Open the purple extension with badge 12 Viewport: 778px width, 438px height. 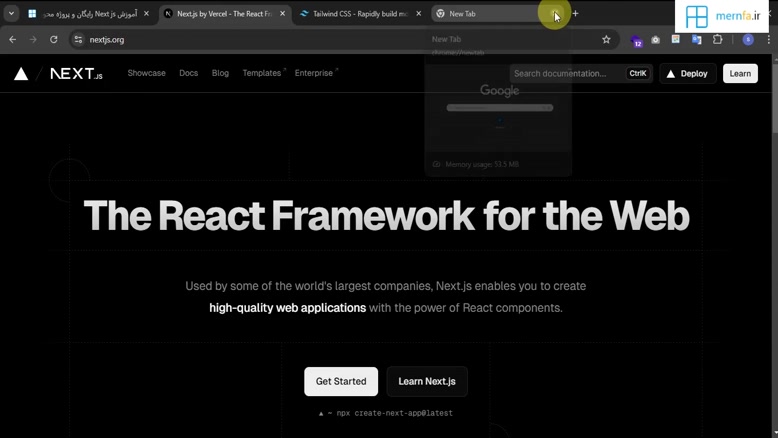click(x=636, y=41)
